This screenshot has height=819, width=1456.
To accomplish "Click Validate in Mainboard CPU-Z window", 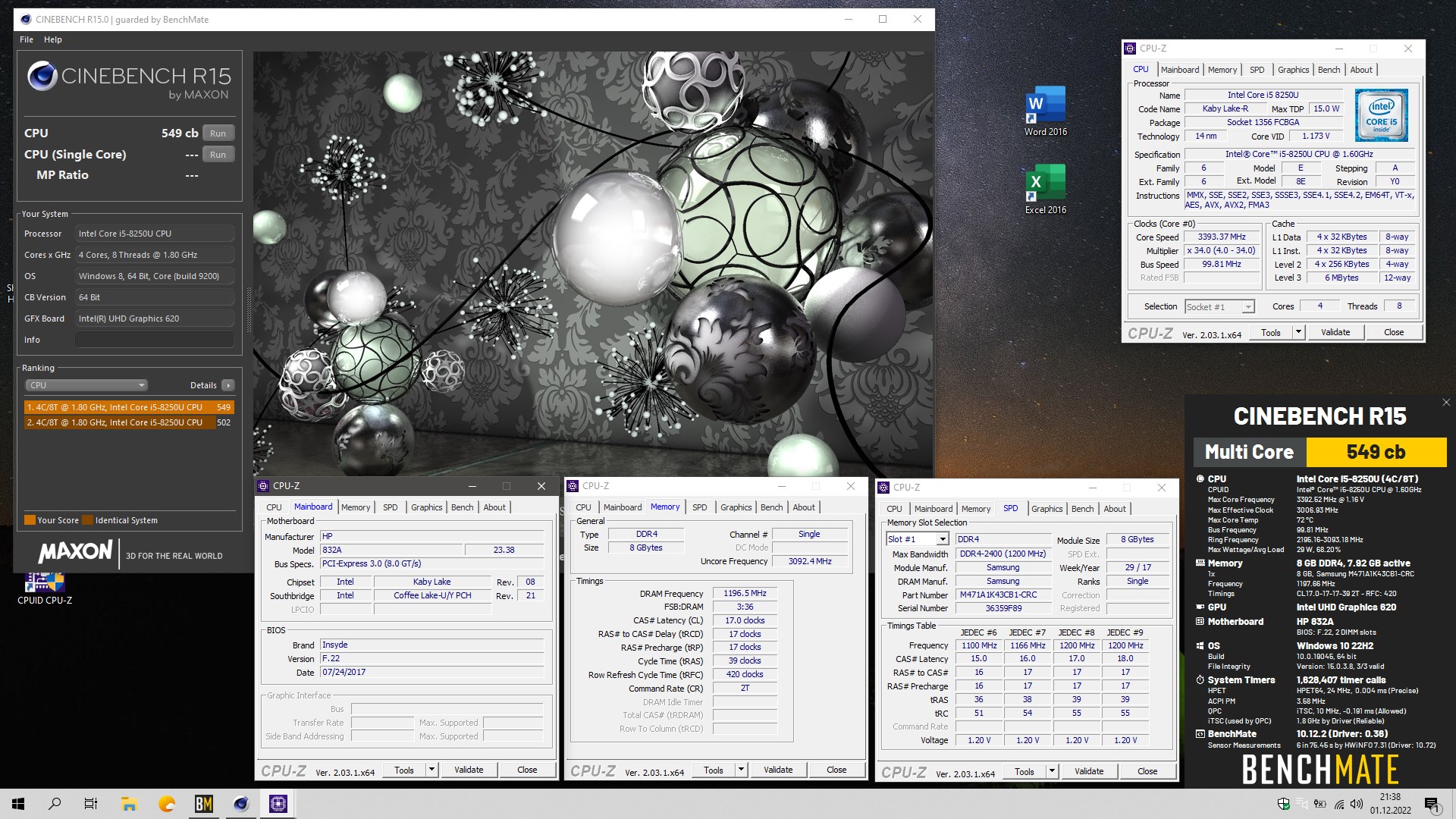I will coord(469,770).
